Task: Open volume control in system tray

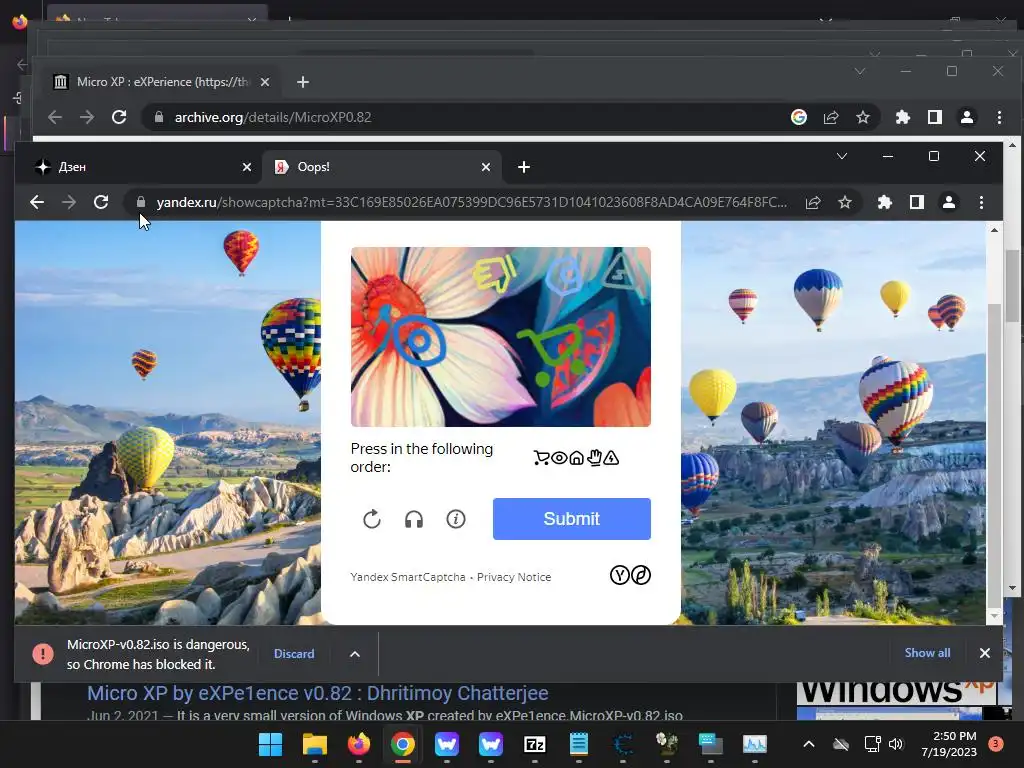Action: 896,744
